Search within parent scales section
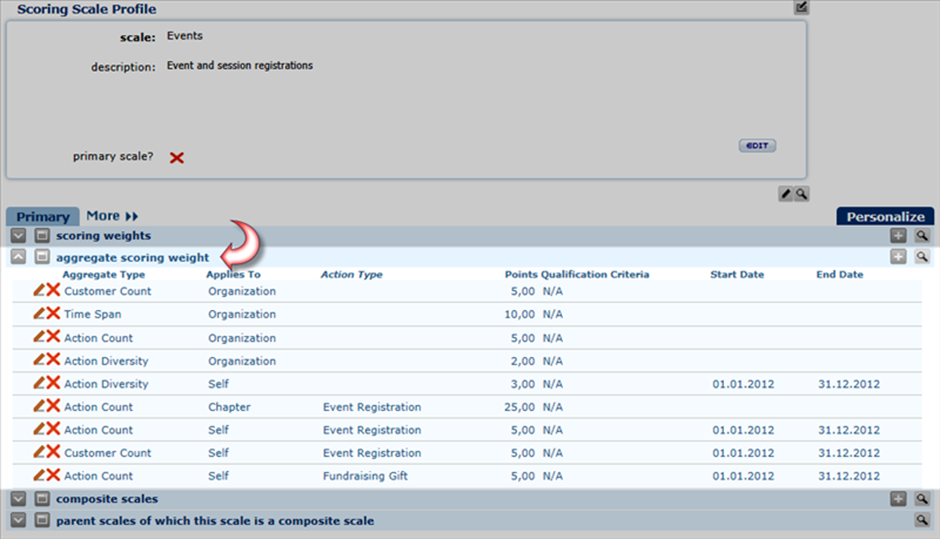Image resolution: width=940 pixels, height=539 pixels. point(922,520)
